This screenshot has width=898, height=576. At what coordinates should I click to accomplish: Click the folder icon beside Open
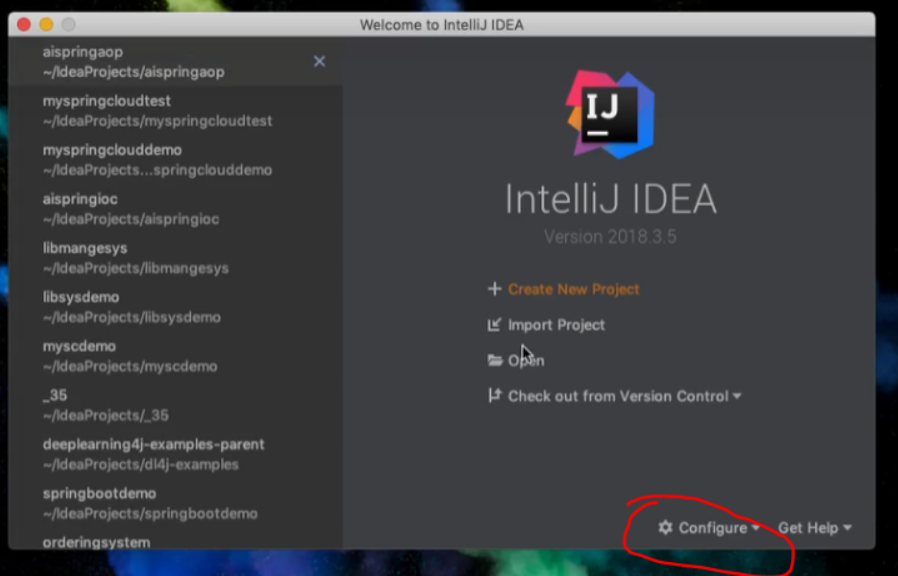click(x=495, y=360)
